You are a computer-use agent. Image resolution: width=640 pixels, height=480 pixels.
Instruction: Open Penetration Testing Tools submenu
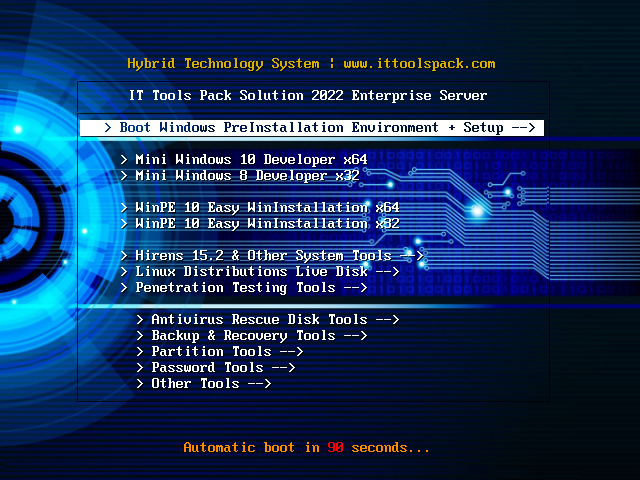click(244, 287)
